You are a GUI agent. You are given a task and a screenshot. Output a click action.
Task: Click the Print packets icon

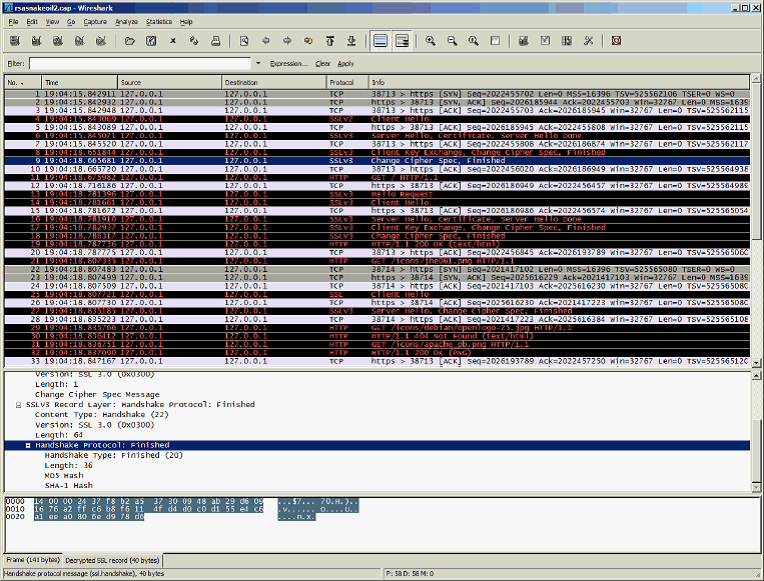click(216, 41)
